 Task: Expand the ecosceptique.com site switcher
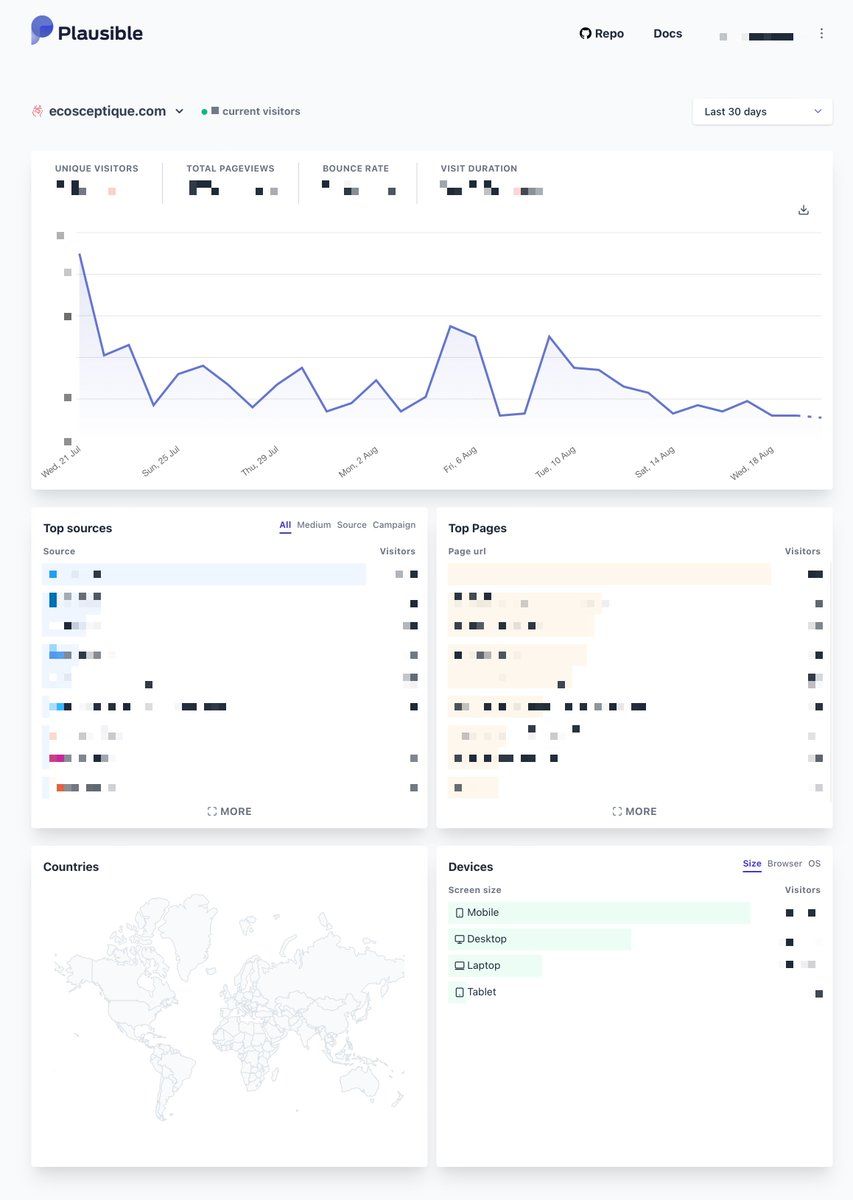click(x=108, y=111)
